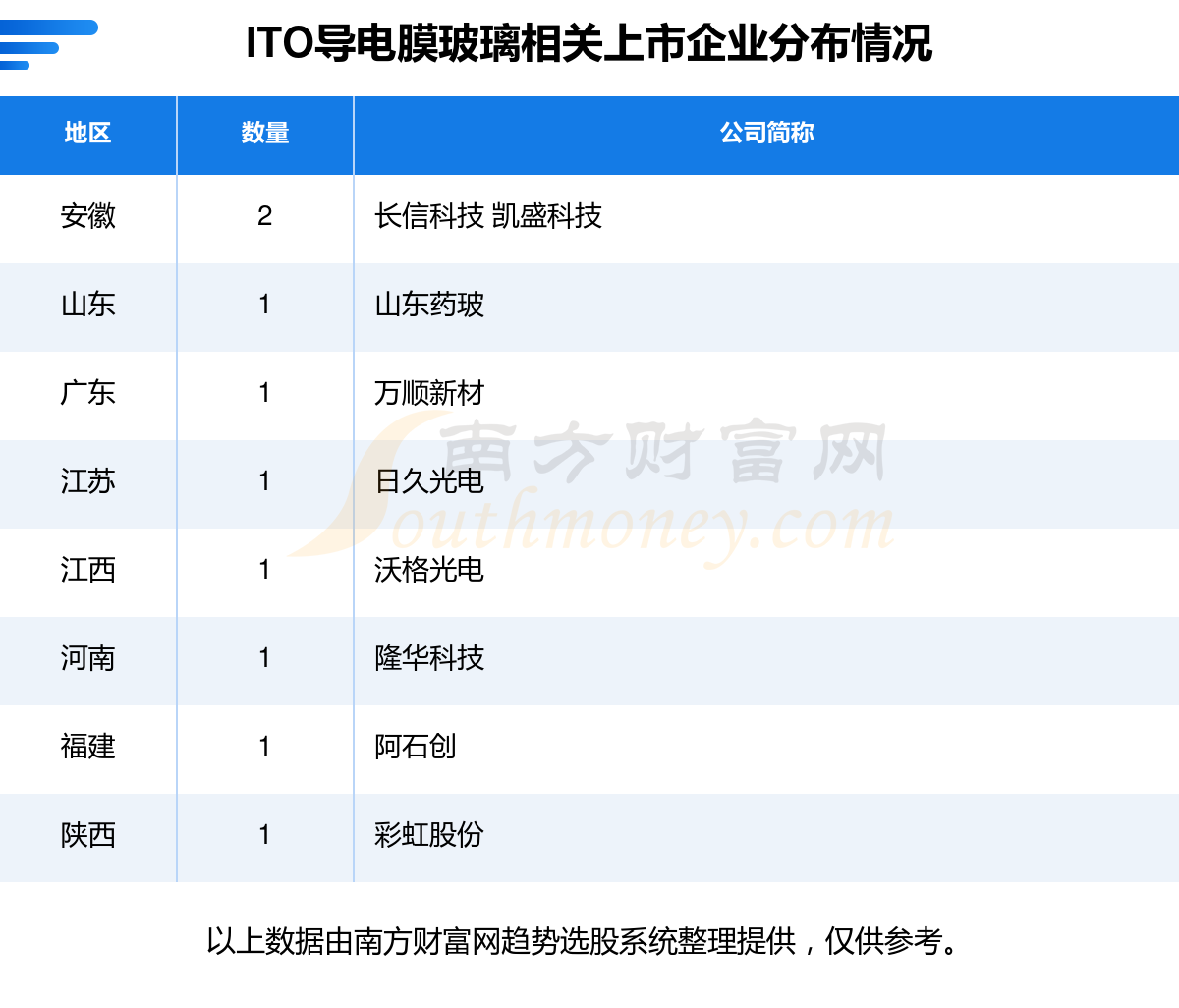Screen dimensions: 1179x1008
Task: Click the company name '彩虹股份'
Action: pyautogui.click(x=429, y=835)
